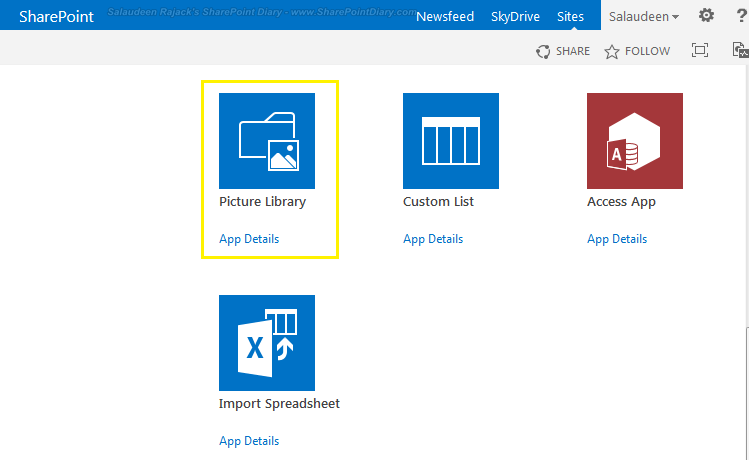The height and width of the screenshot is (460, 749).
Task: Click the Import Spreadsheet title text
Action: click(279, 404)
